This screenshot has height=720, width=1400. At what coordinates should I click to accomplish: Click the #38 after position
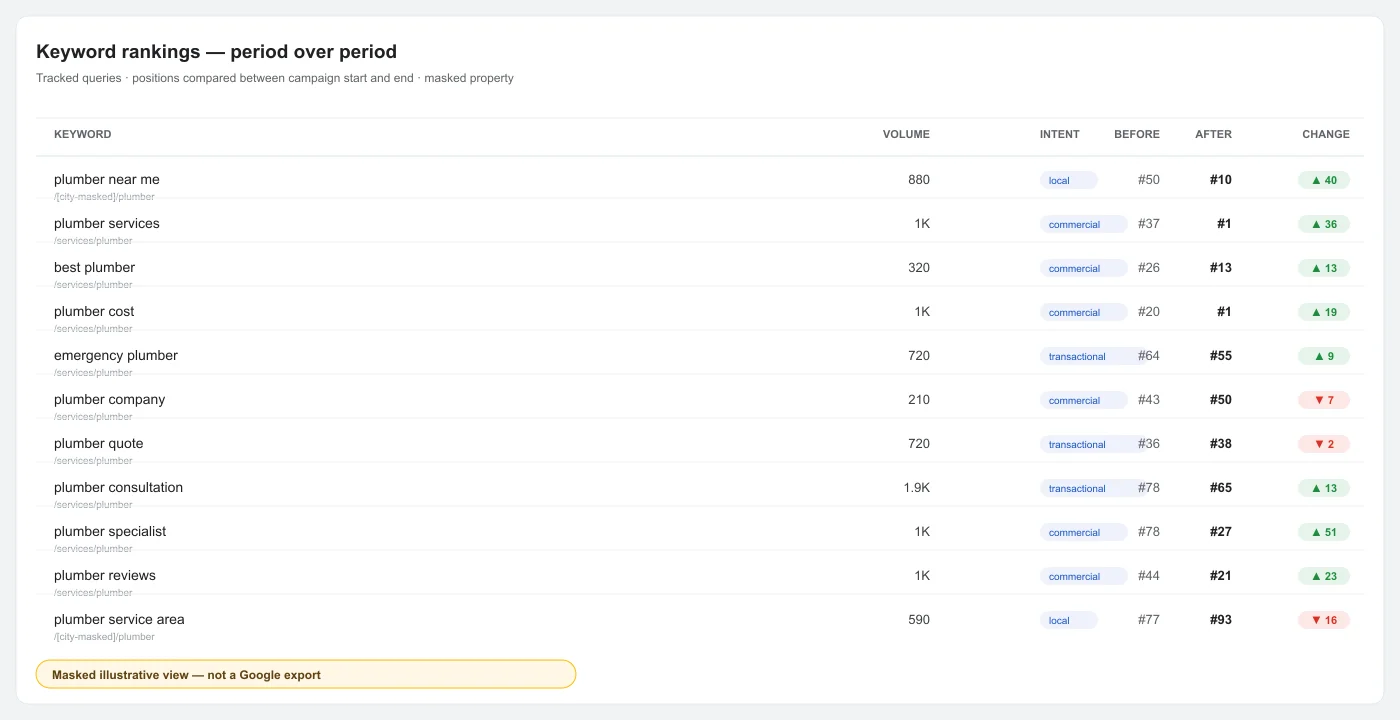tap(1221, 444)
